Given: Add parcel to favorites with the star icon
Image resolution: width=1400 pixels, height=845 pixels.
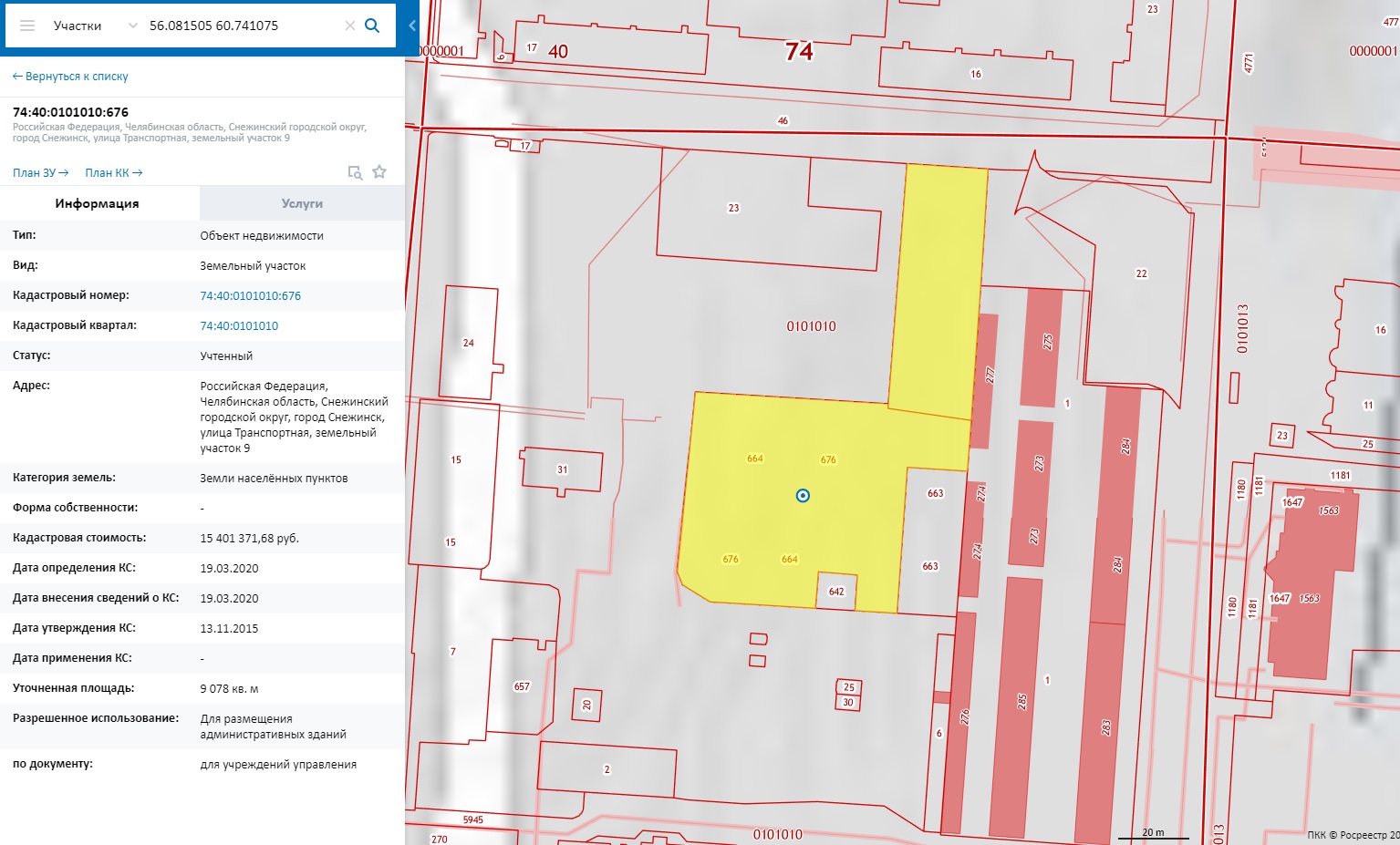Looking at the screenshot, I should pos(379,172).
